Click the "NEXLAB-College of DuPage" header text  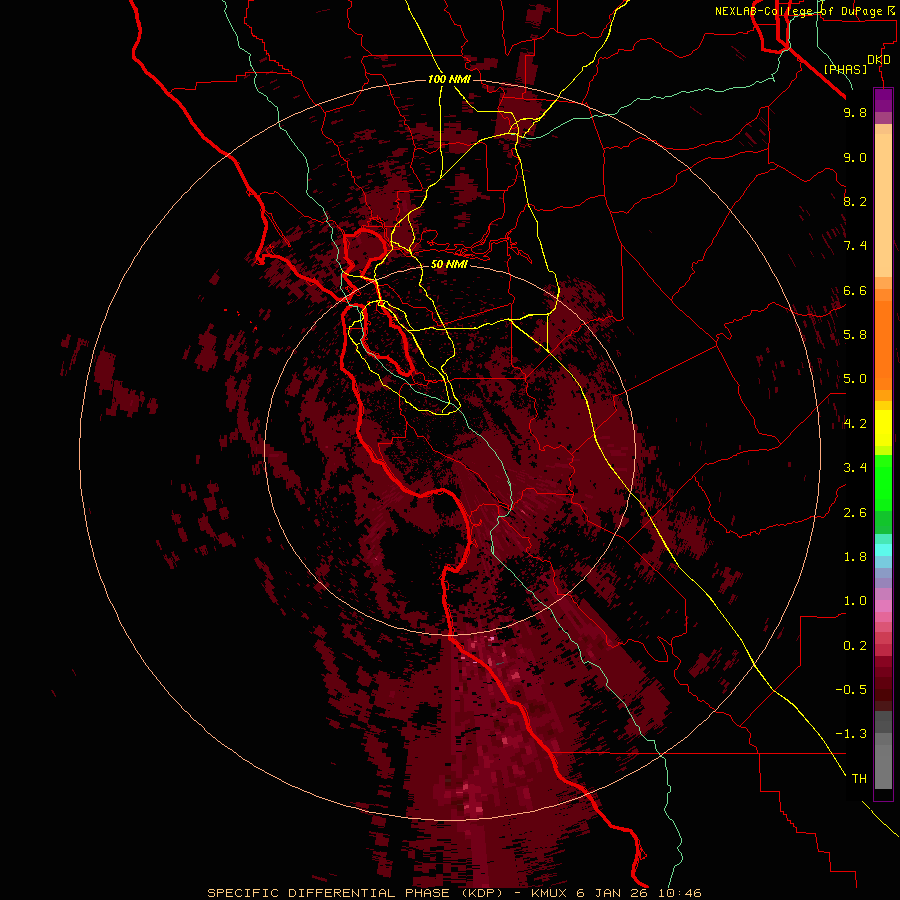click(798, 11)
